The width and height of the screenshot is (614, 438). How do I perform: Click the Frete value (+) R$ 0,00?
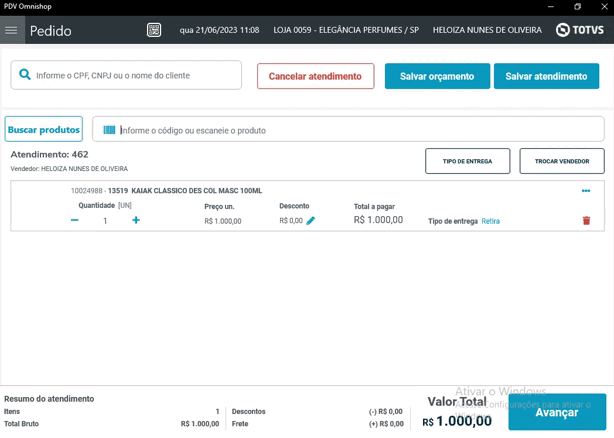click(386, 424)
